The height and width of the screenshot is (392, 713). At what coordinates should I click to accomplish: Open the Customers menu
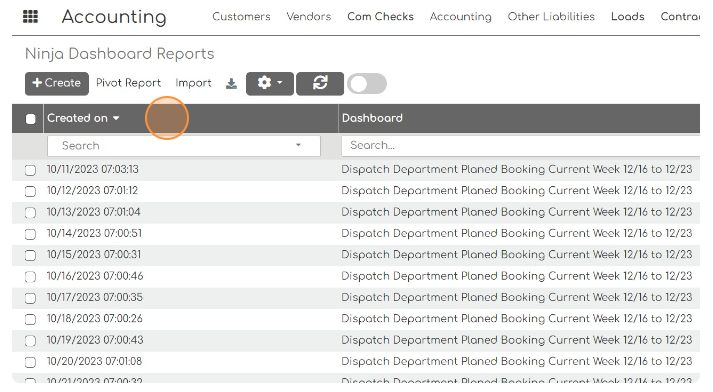[x=241, y=17]
